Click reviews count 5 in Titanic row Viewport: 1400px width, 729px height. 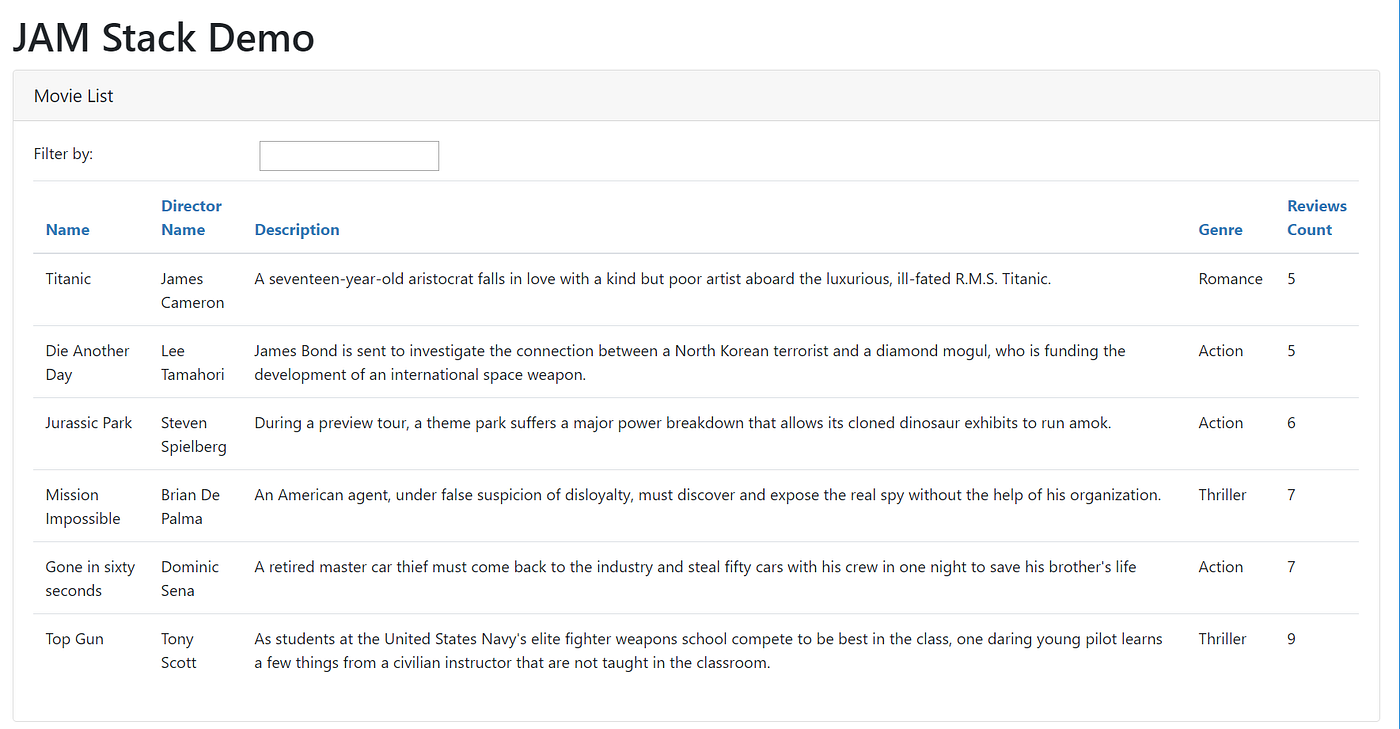[1291, 279]
